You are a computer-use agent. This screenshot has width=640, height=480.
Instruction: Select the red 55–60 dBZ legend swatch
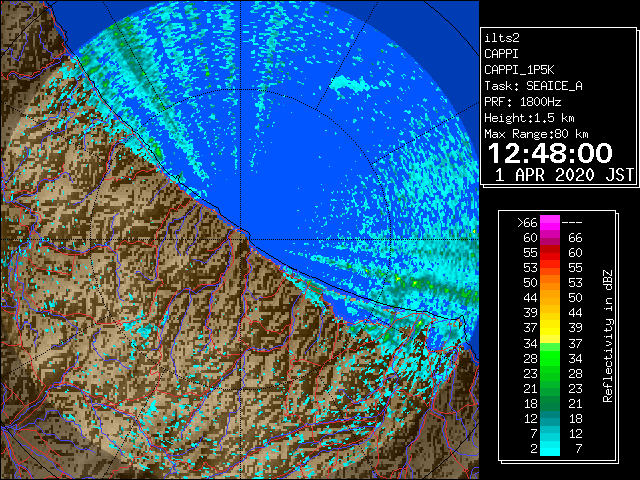pyautogui.click(x=549, y=253)
